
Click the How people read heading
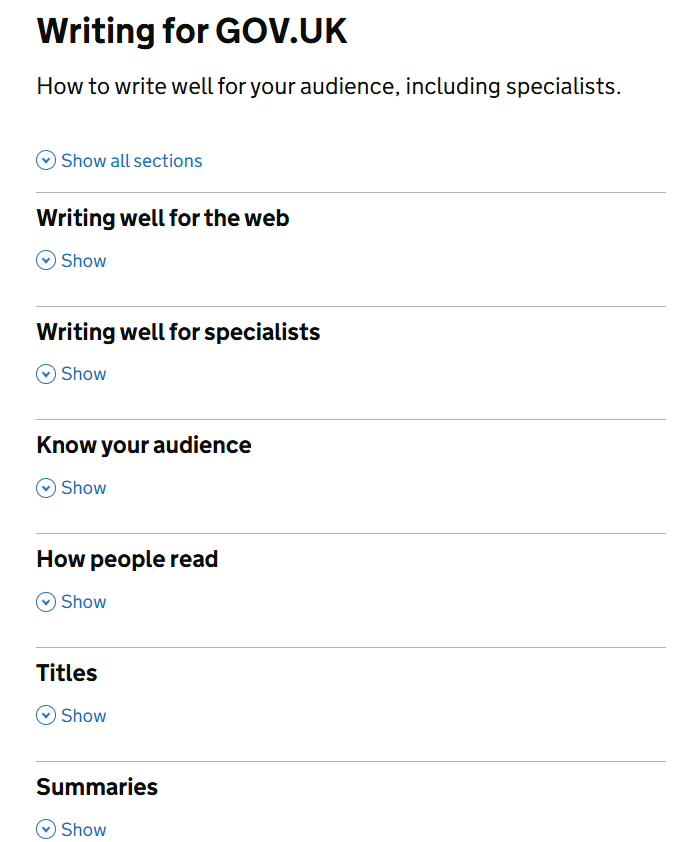click(127, 559)
